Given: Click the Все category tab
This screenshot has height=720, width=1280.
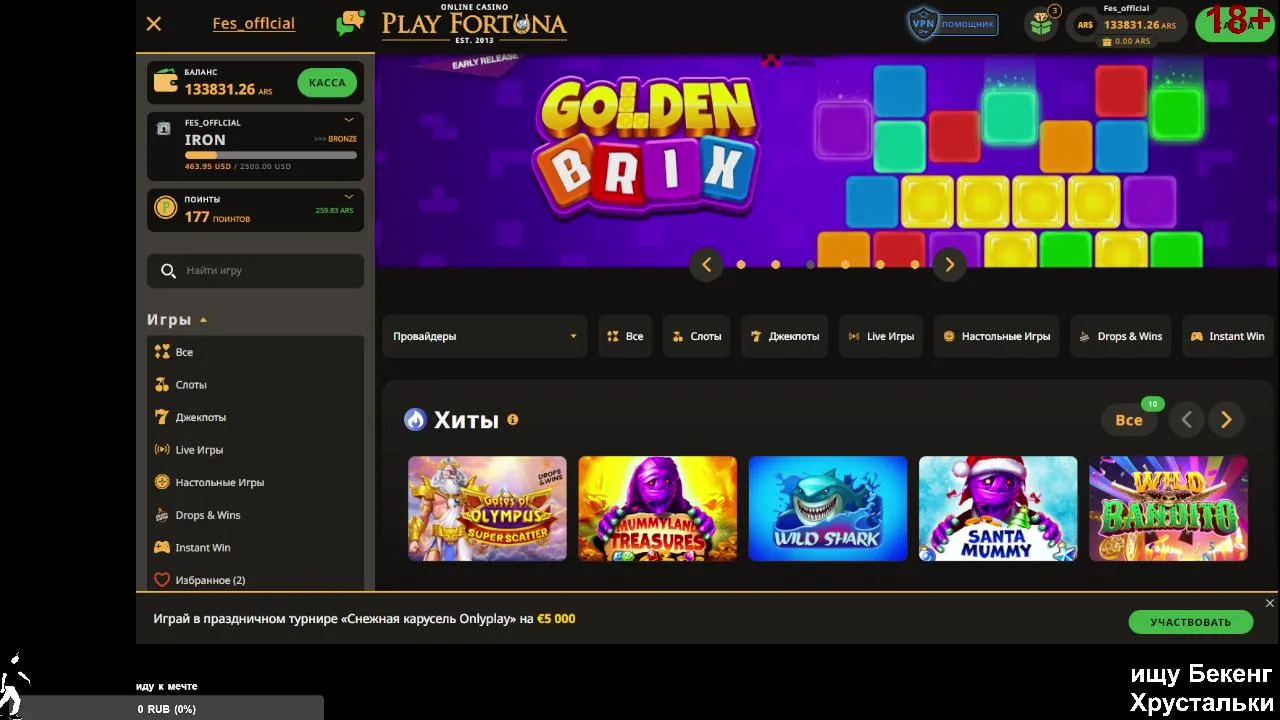Looking at the screenshot, I should pyautogui.click(x=625, y=336).
